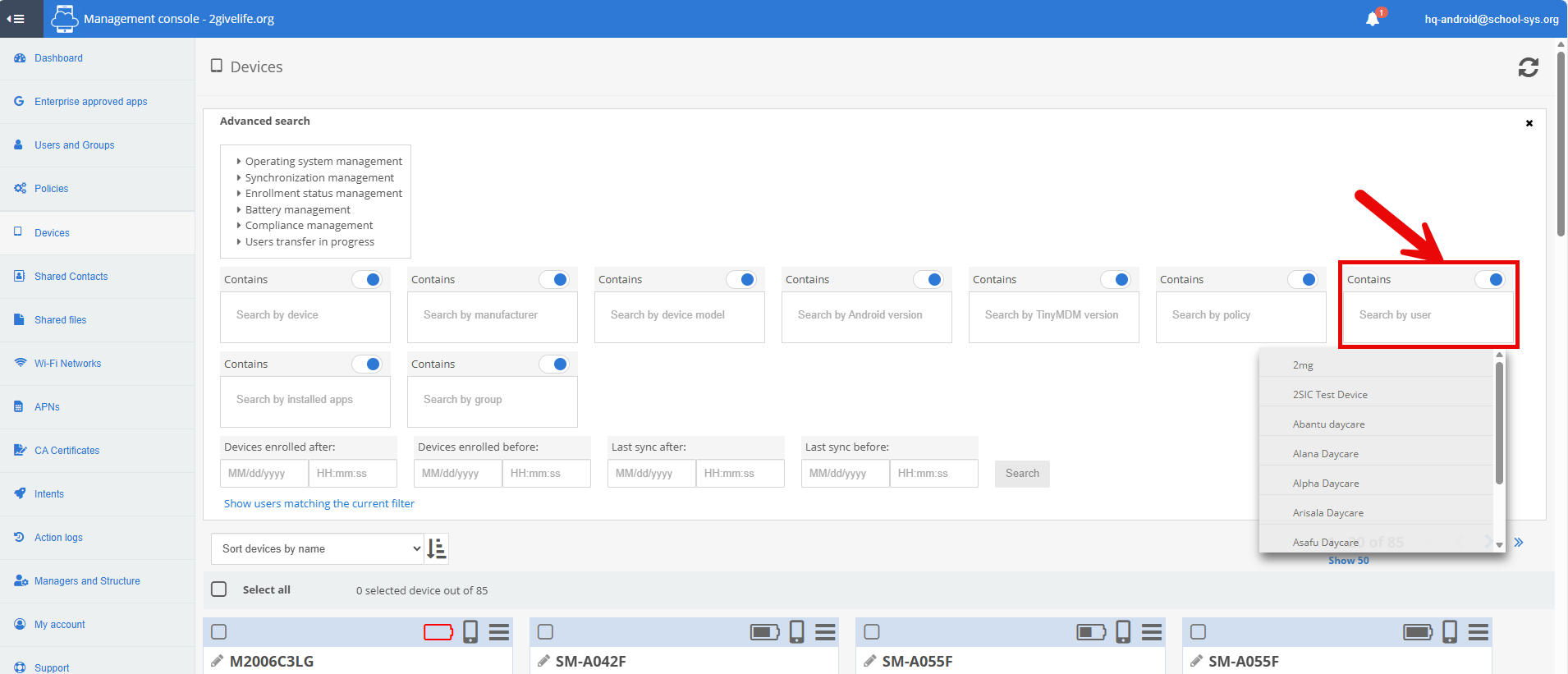Image resolution: width=1568 pixels, height=674 pixels.
Task: Open Sort devices by name dropdown
Action: [x=318, y=548]
